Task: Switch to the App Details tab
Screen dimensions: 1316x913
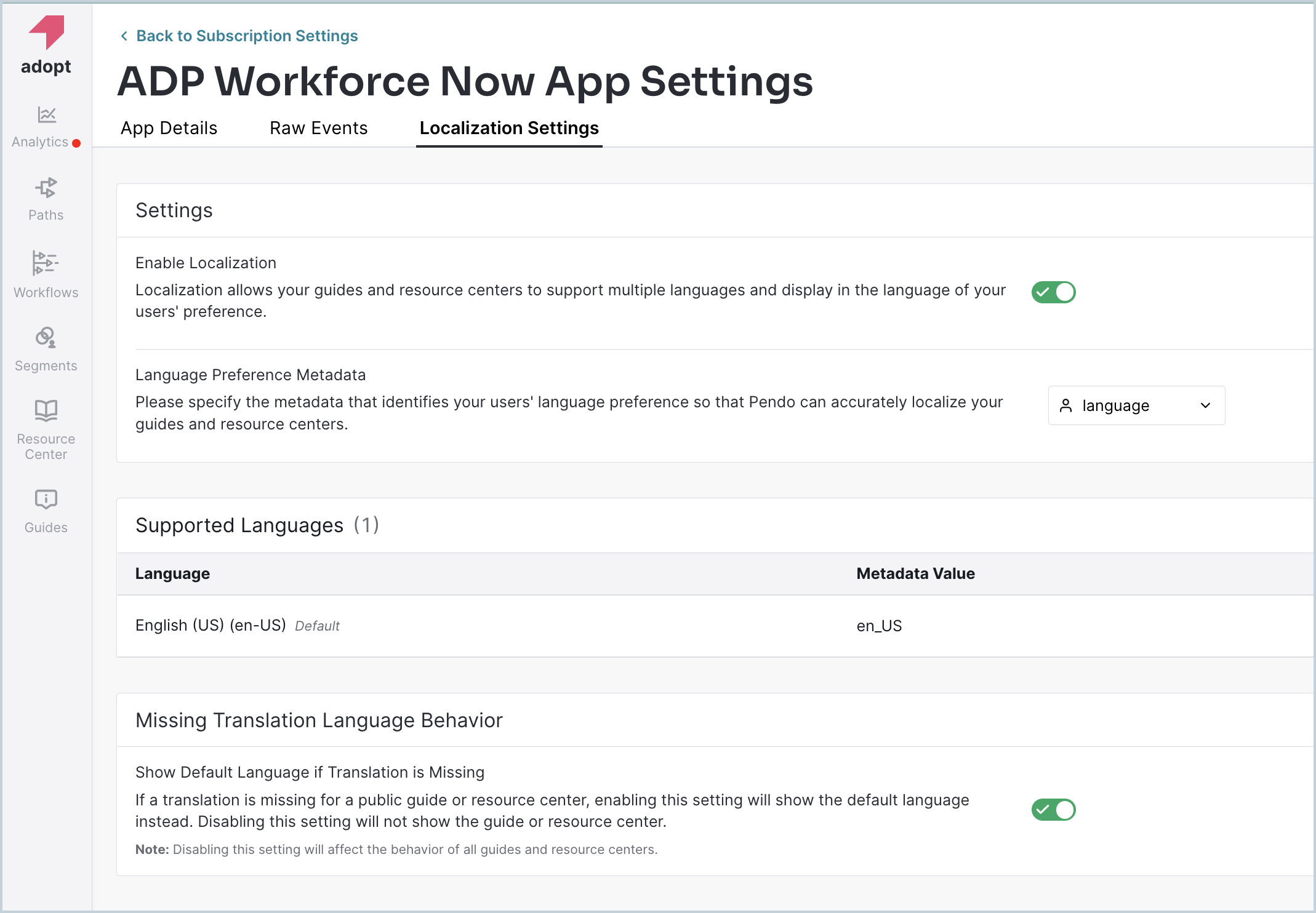Action: click(x=169, y=128)
